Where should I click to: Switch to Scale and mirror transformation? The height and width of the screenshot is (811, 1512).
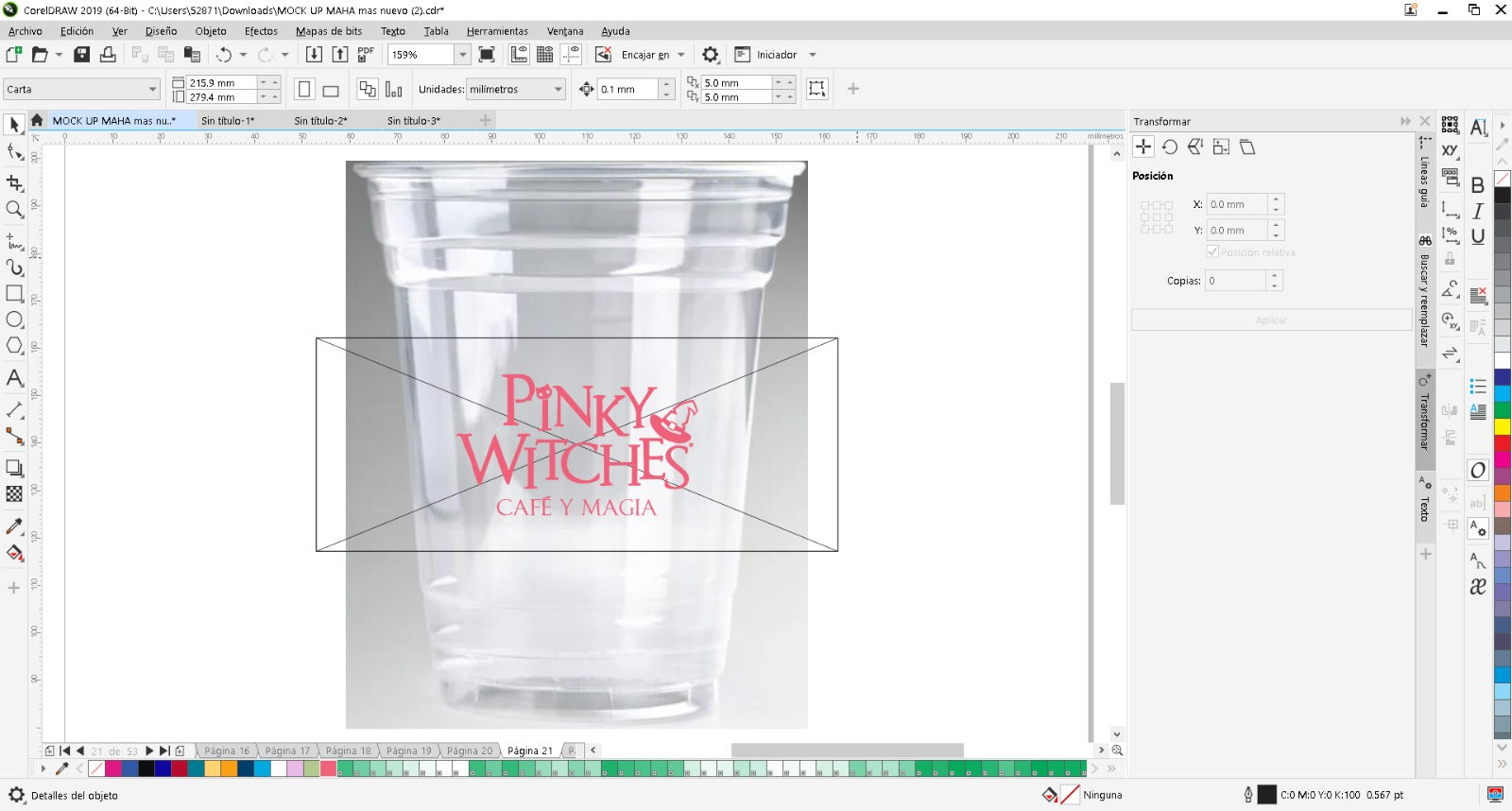[1195, 147]
